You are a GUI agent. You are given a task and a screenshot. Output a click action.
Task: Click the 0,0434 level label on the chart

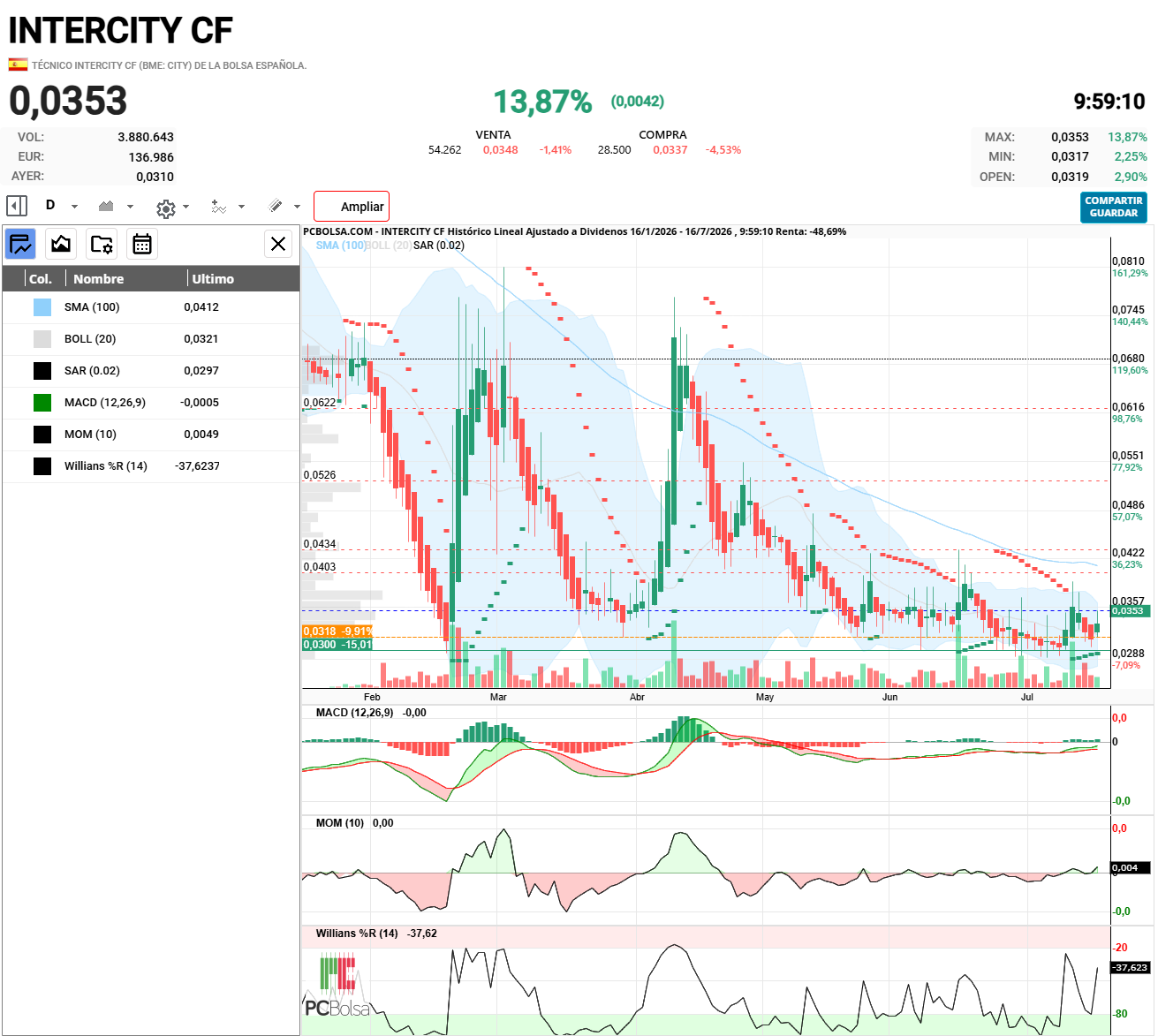click(x=320, y=544)
